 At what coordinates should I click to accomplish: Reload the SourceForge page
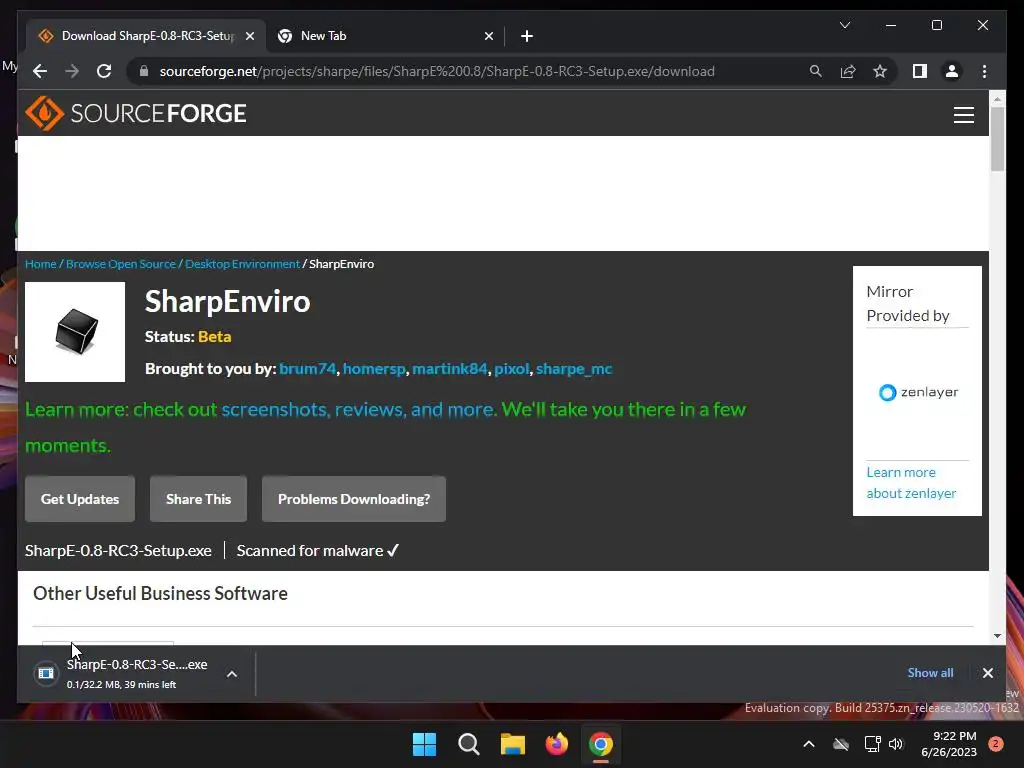tap(104, 71)
